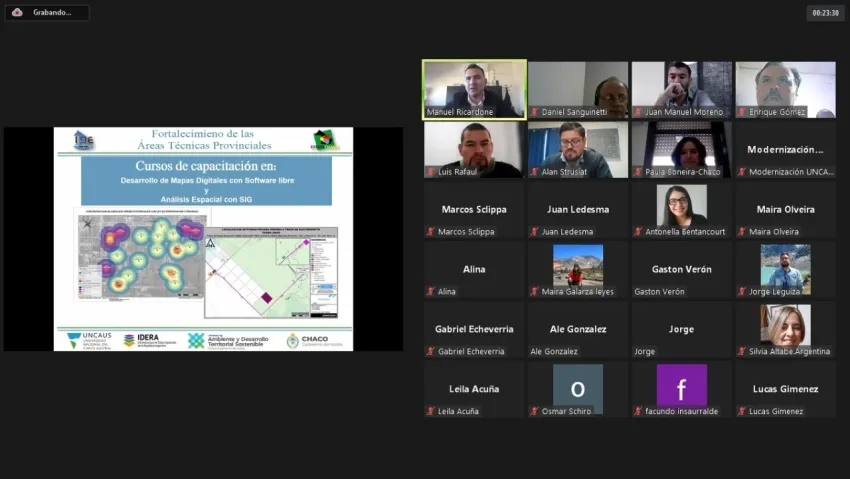Select the Gaston Verón participant tile

pos(681,269)
